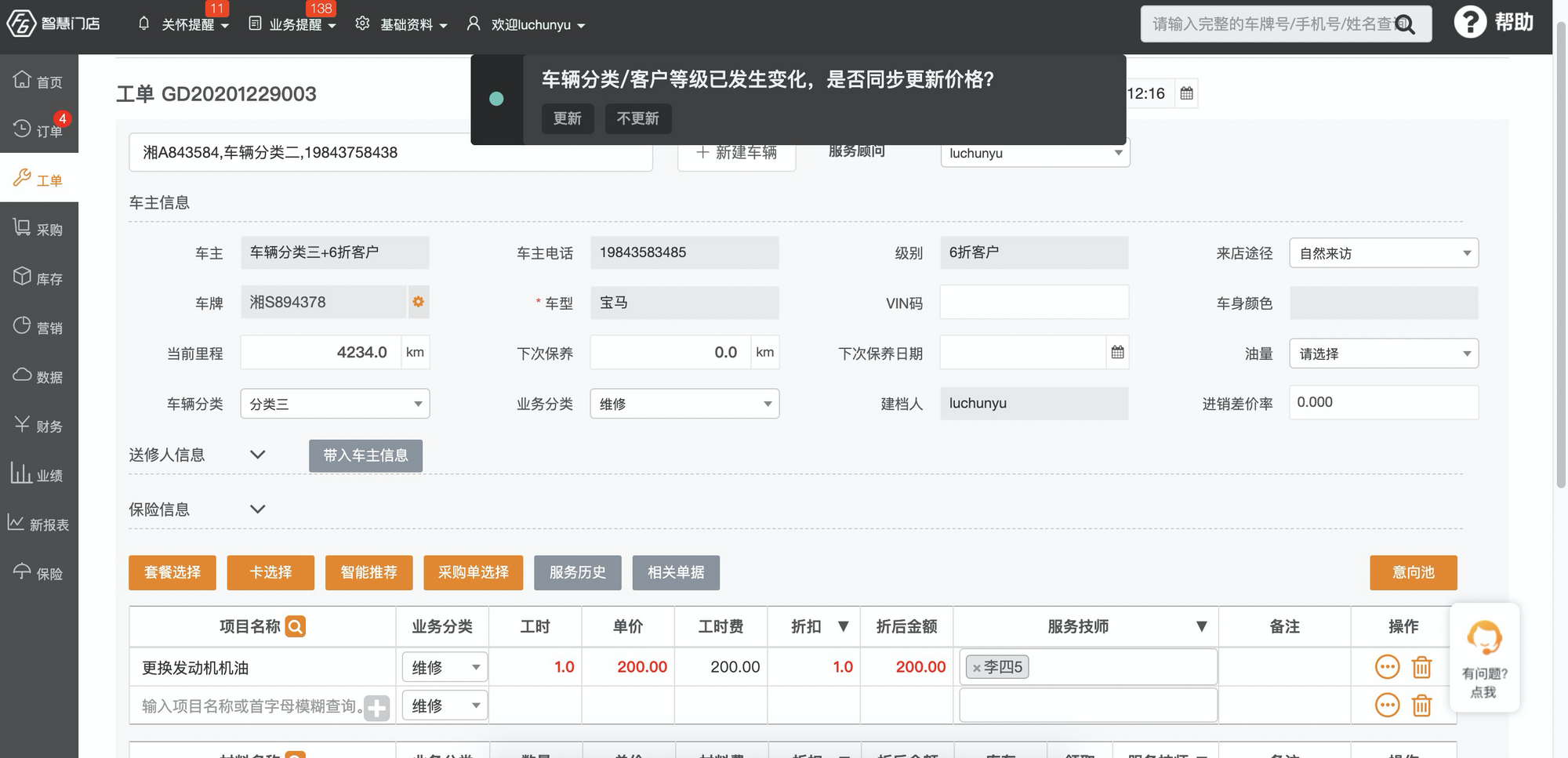Remove technician 李四5 tag via x
Image resolution: width=1568 pixels, height=758 pixels.
(977, 668)
